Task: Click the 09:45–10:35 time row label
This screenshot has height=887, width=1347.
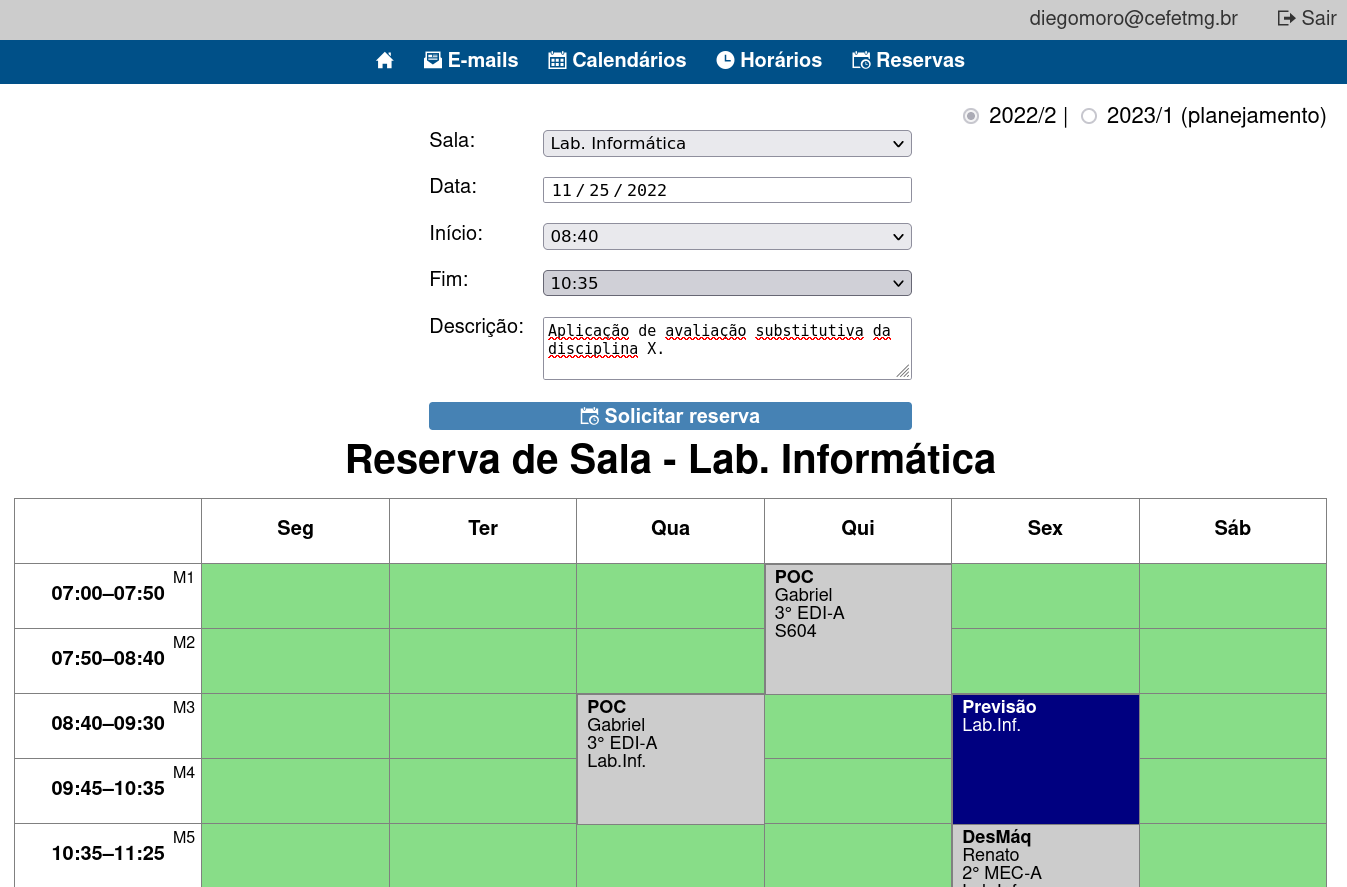Action: (x=108, y=789)
